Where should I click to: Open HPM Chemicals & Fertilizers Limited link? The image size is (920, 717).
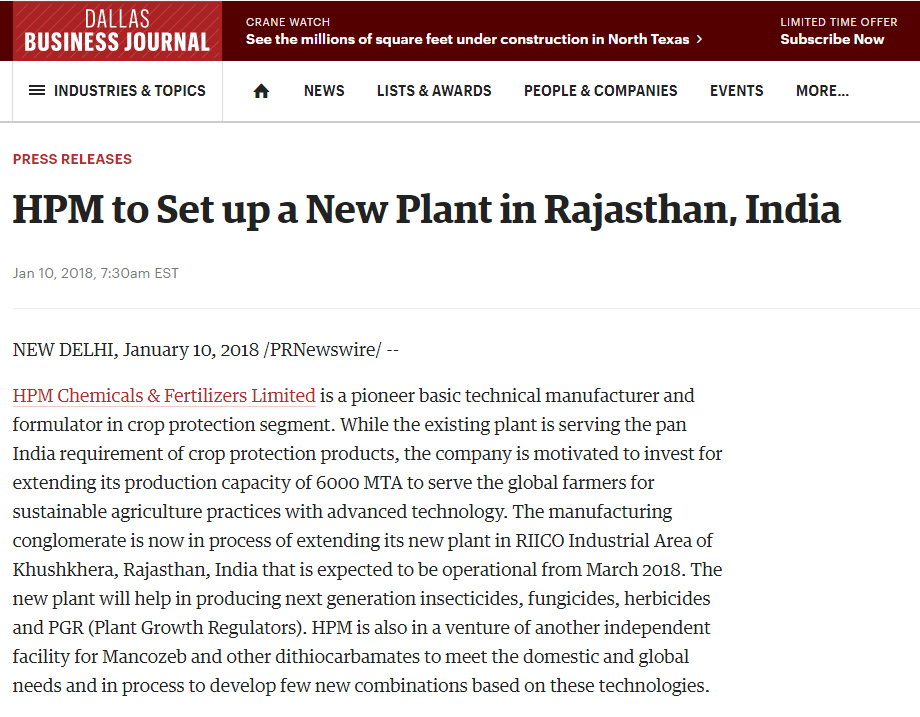click(x=164, y=395)
